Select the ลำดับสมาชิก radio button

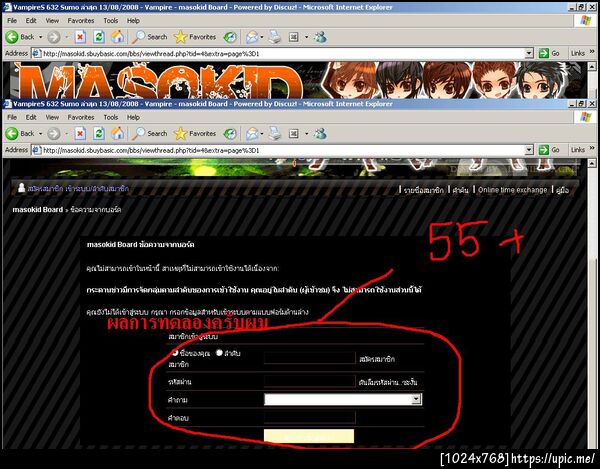(219, 353)
